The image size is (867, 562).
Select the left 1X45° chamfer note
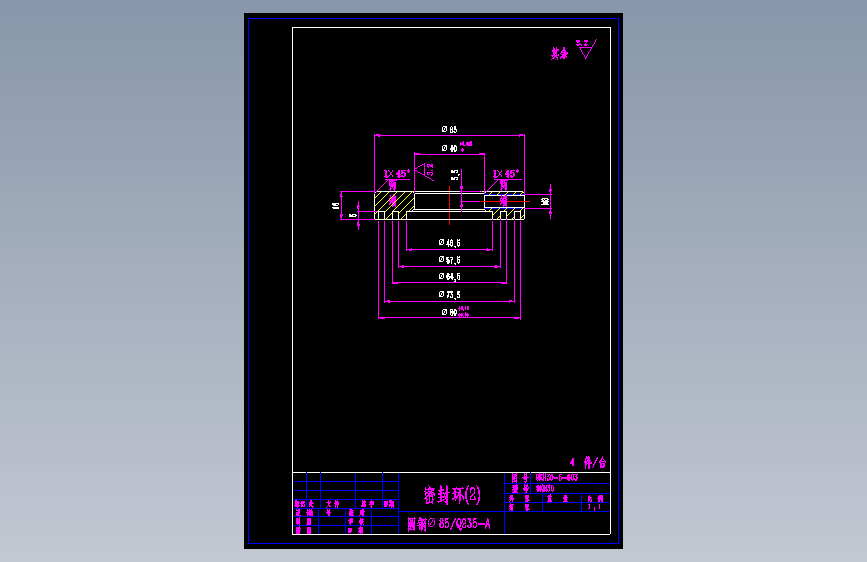click(x=397, y=174)
